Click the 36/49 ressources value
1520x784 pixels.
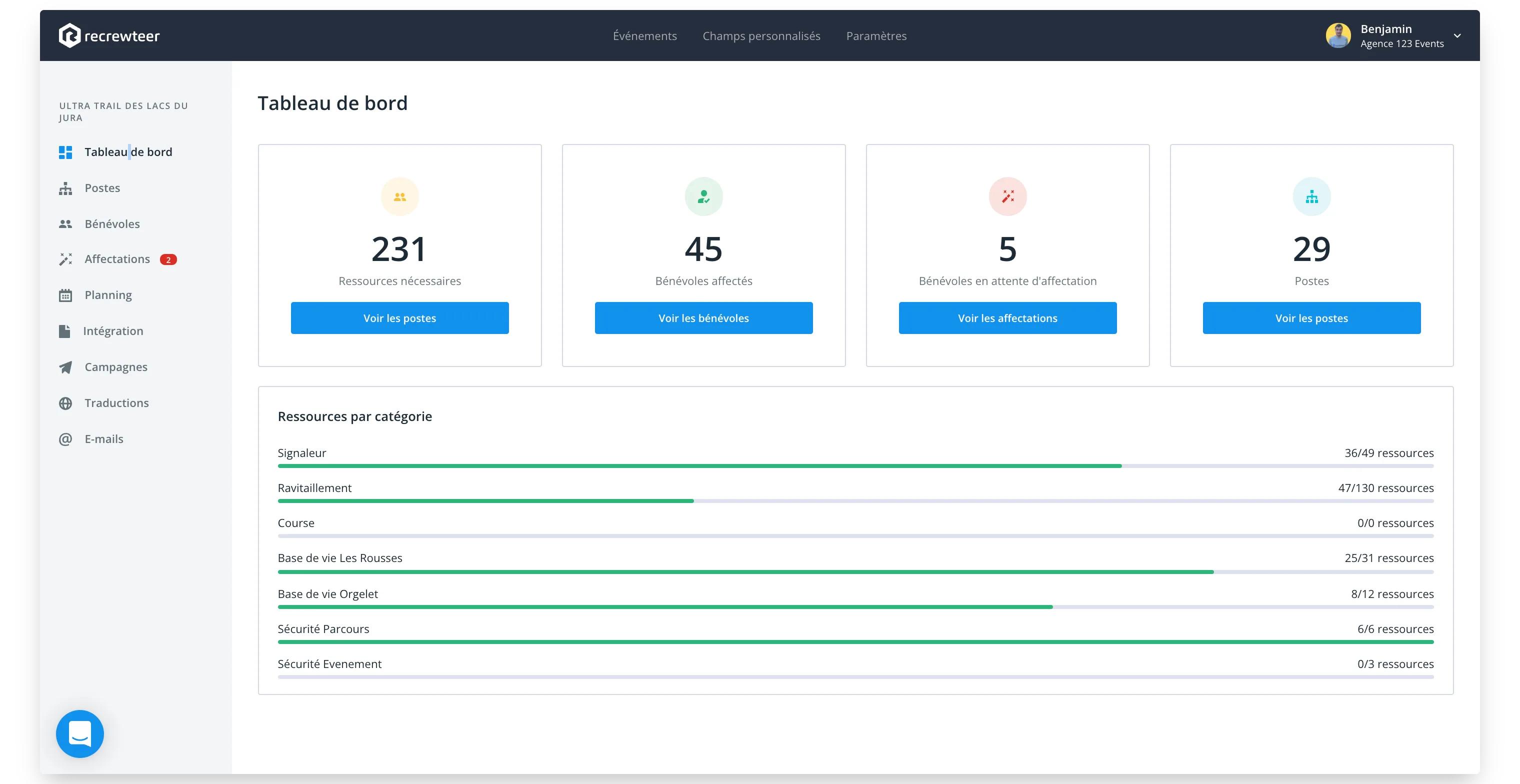1389,453
